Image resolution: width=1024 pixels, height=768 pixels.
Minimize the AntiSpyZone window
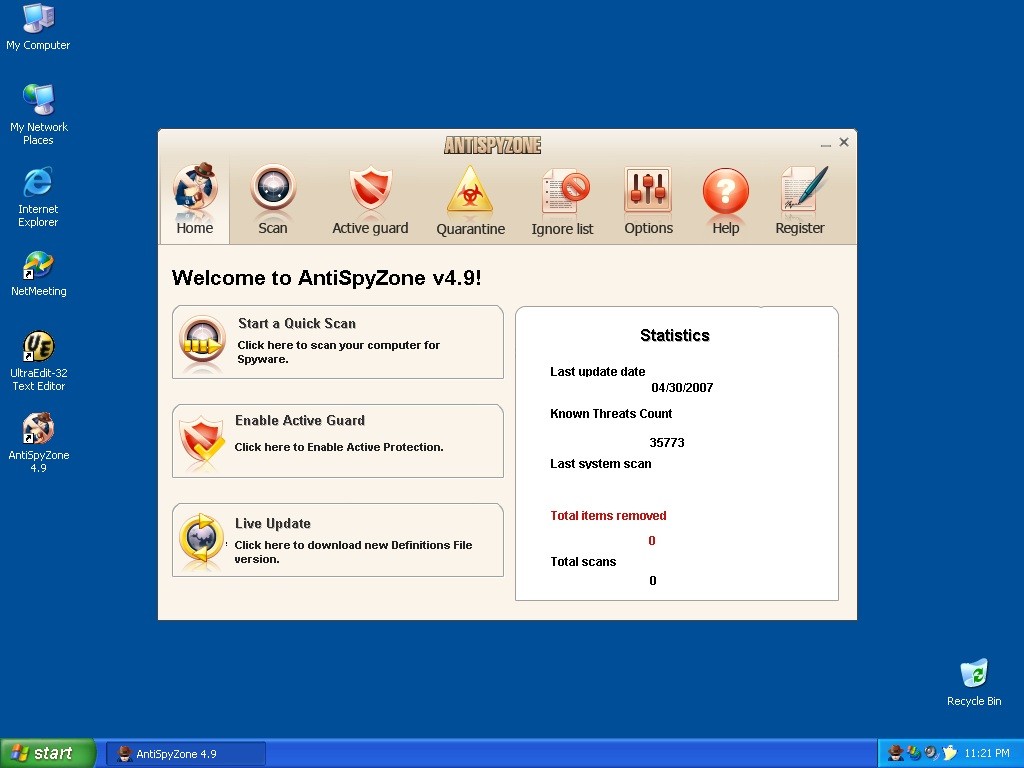click(x=826, y=144)
